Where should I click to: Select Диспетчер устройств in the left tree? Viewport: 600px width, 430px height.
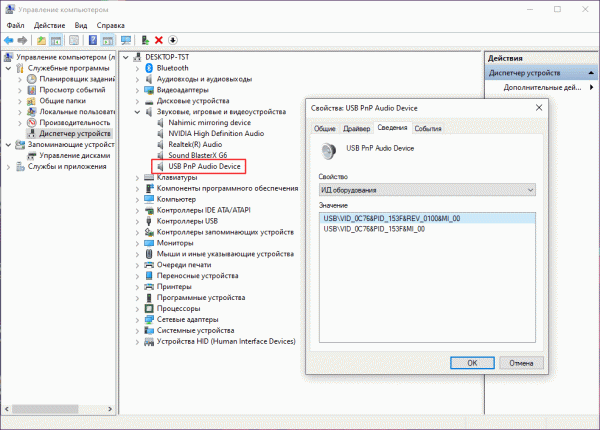75,133
